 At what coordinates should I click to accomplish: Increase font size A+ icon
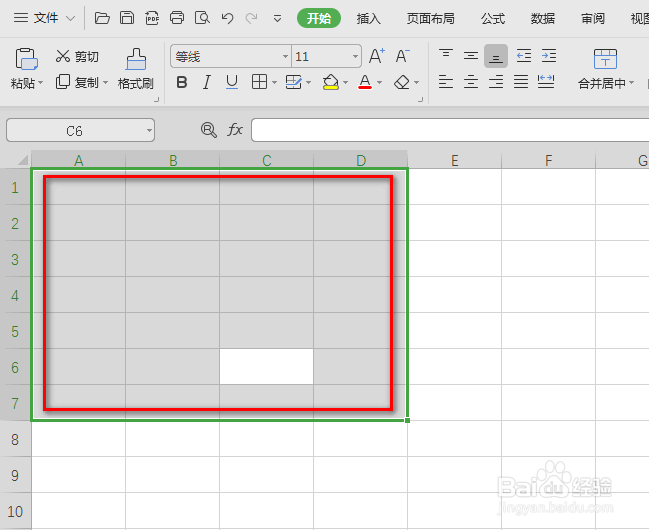click(x=377, y=56)
